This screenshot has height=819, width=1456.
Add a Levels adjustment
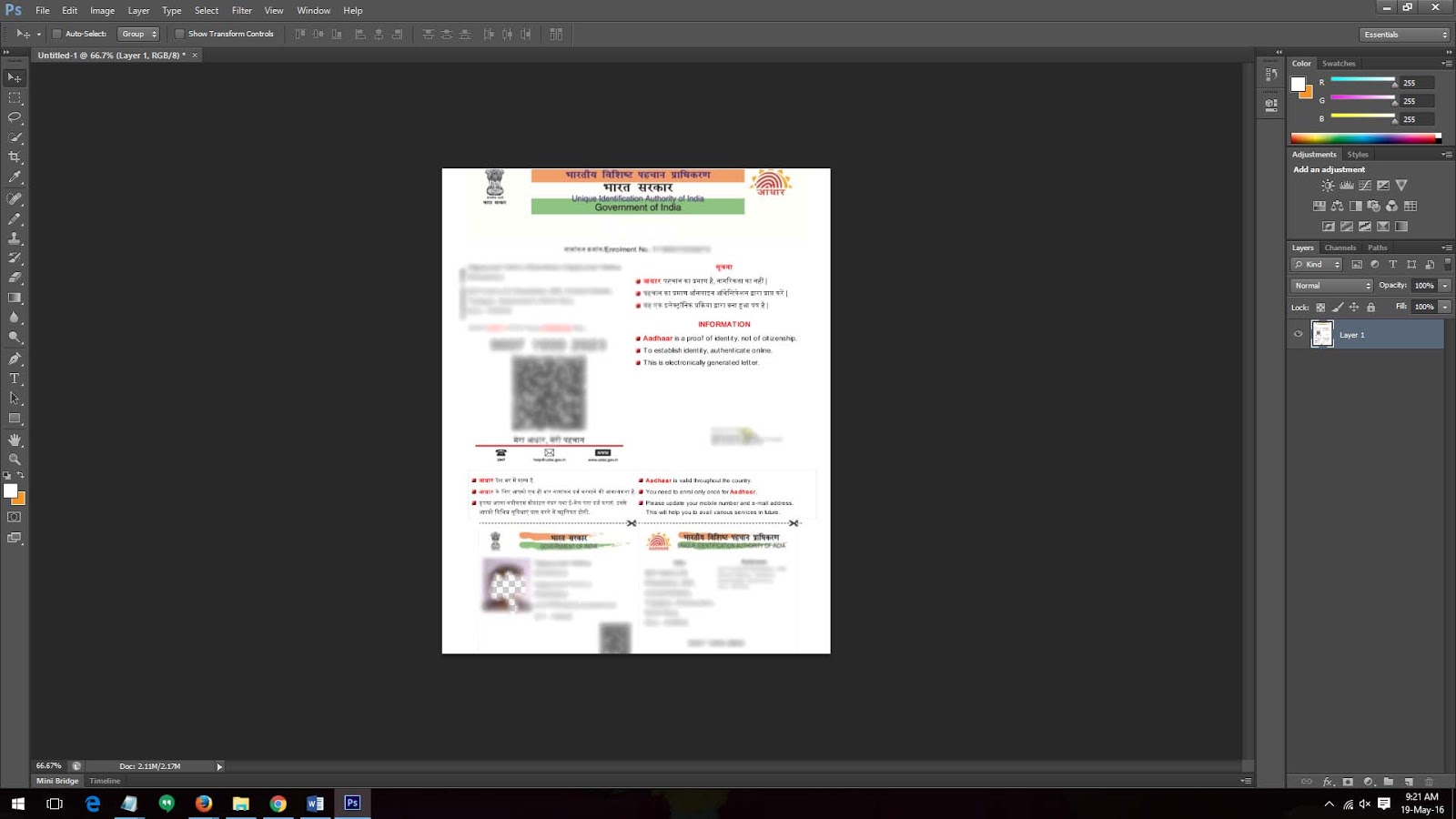pos(1346,185)
